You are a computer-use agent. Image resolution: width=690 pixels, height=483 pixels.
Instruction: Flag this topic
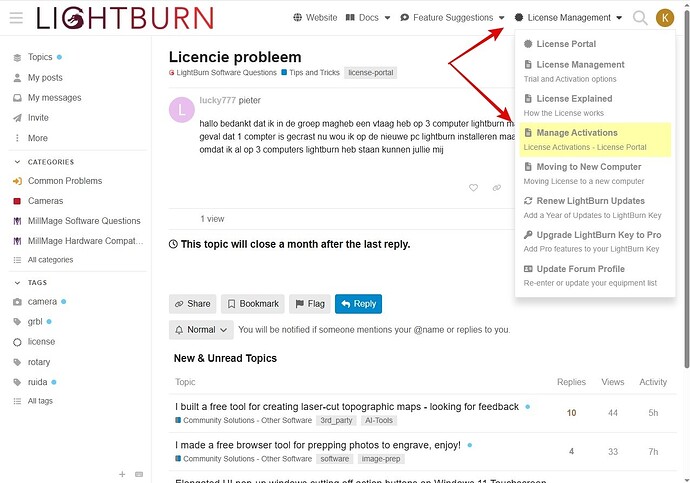[x=310, y=304]
